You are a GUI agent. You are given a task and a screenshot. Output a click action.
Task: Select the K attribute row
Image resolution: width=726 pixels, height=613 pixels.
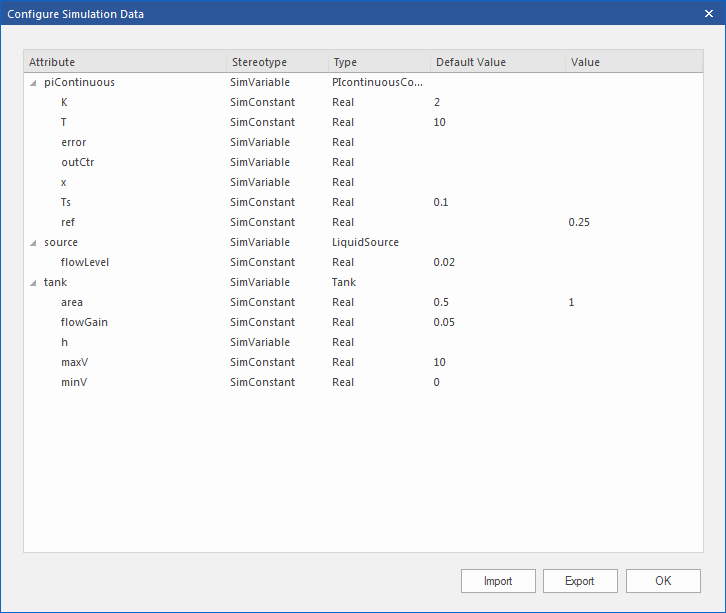click(x=65, y=102)
